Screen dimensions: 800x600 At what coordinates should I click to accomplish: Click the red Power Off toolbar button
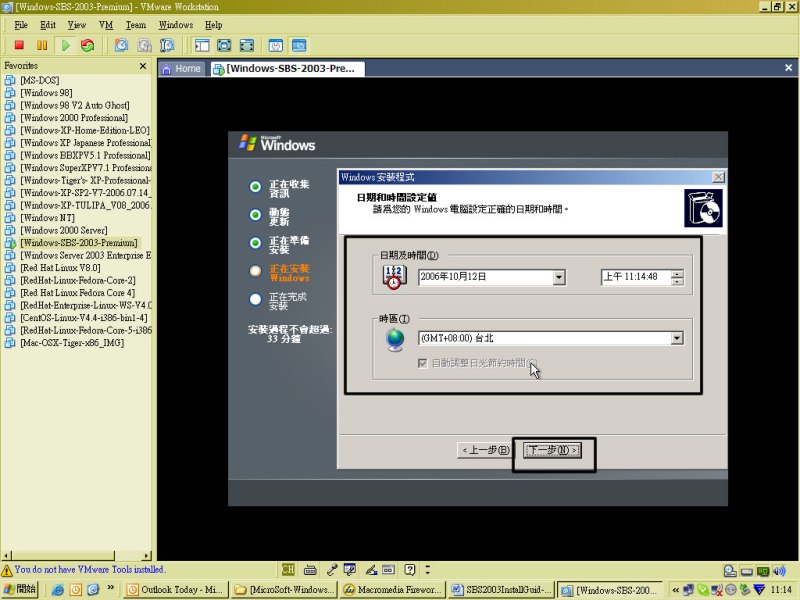click(x=19, y=45)
